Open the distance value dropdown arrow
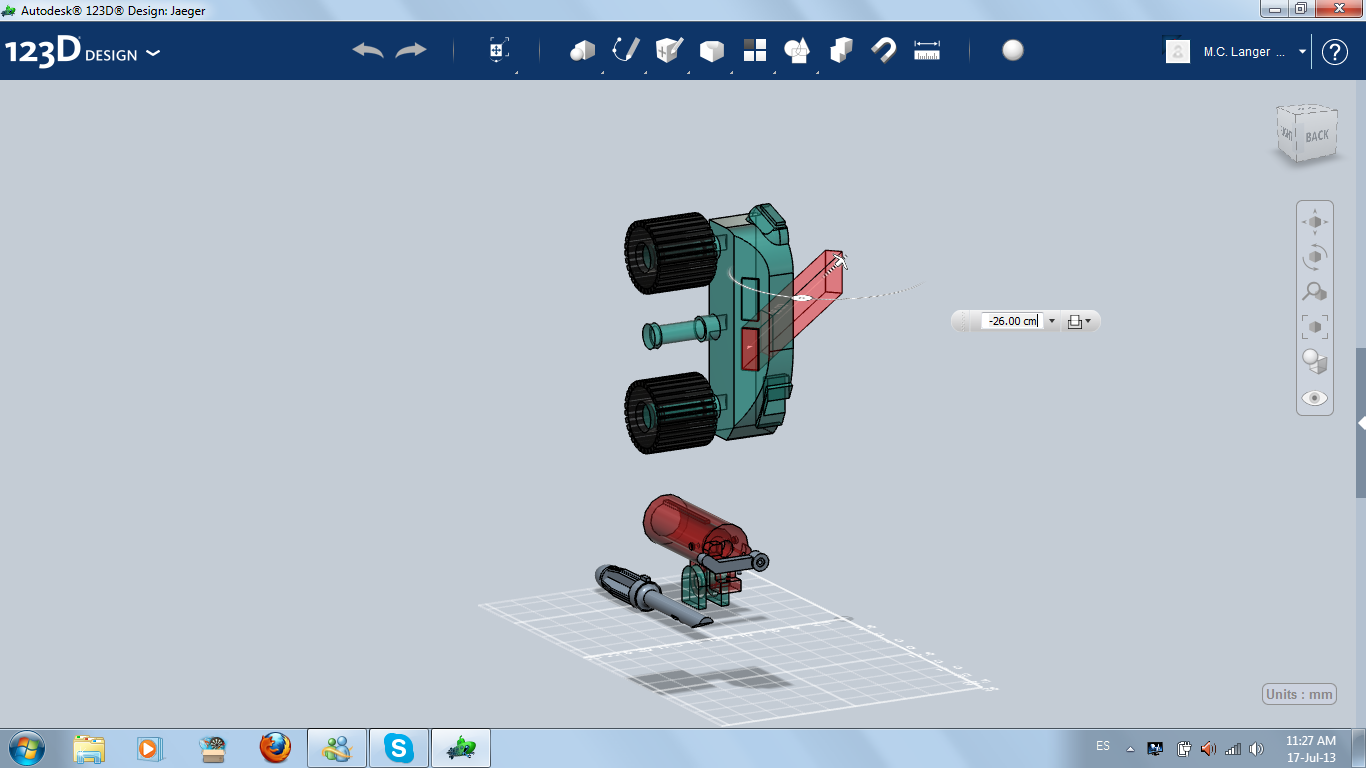This screenshot has width=1366, height=768. pos(1051,321)
